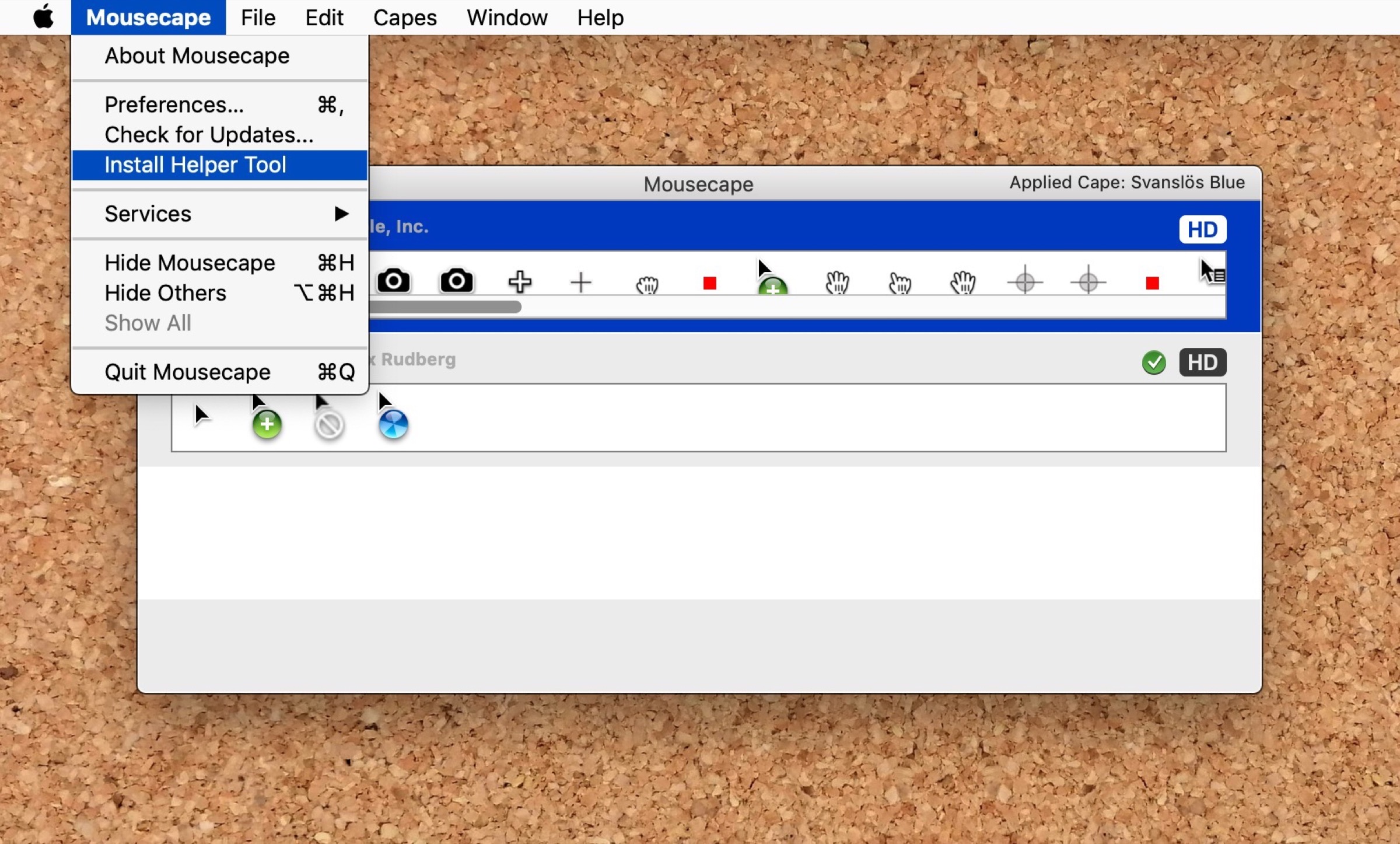Open the File menu
The width and height of the screenshot is (1400, 844).
pos(258,18)
